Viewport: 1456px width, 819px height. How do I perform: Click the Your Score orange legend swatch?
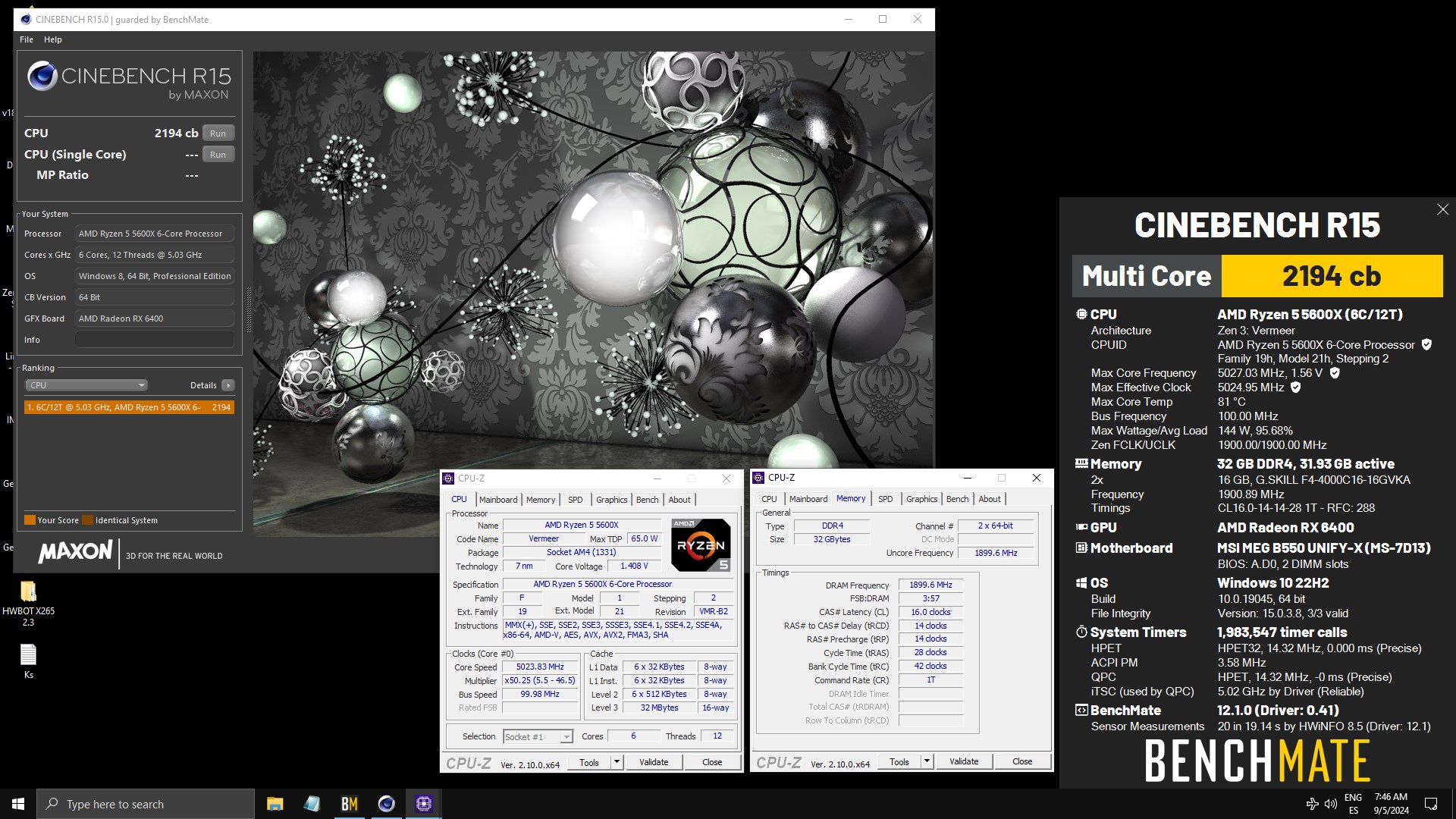click(30, 520)
